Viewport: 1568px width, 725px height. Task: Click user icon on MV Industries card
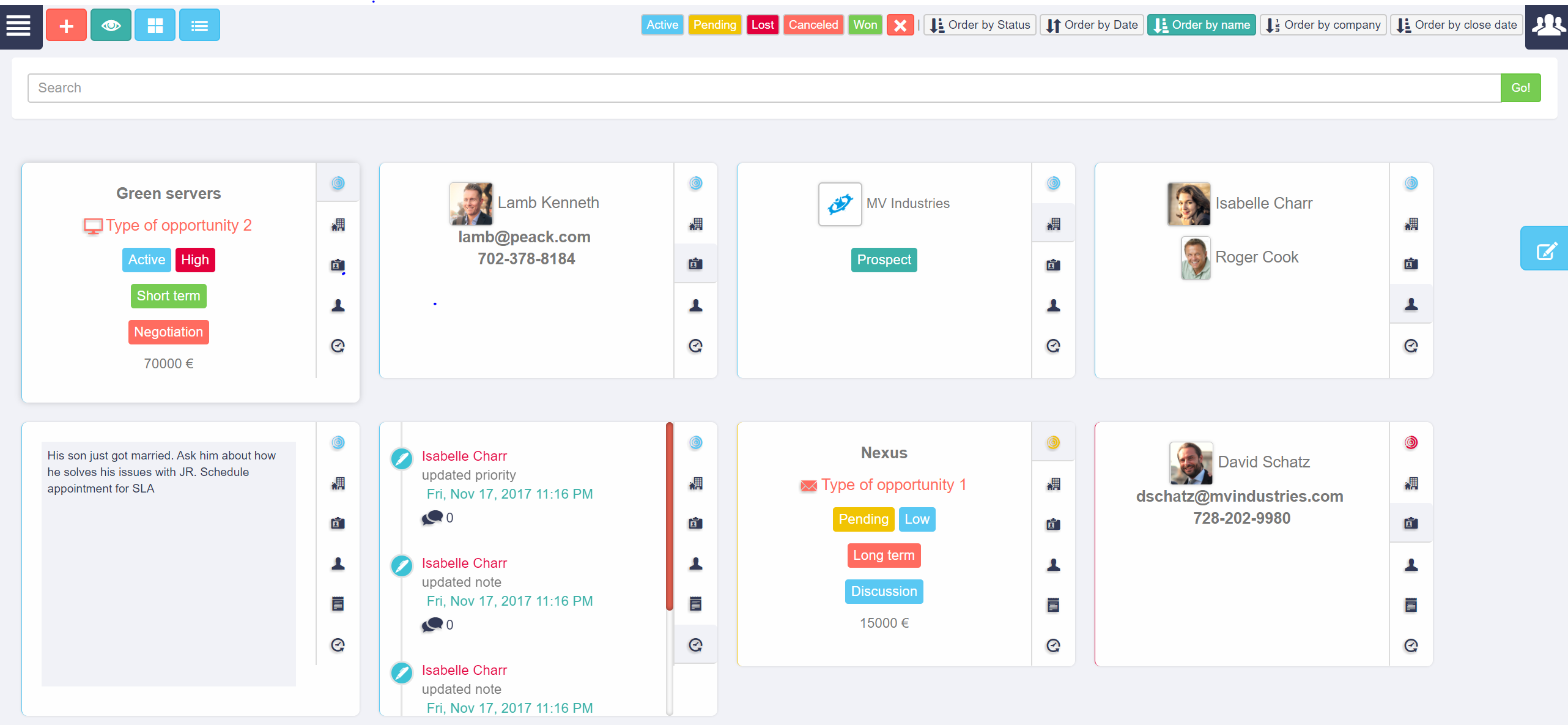1054,305
